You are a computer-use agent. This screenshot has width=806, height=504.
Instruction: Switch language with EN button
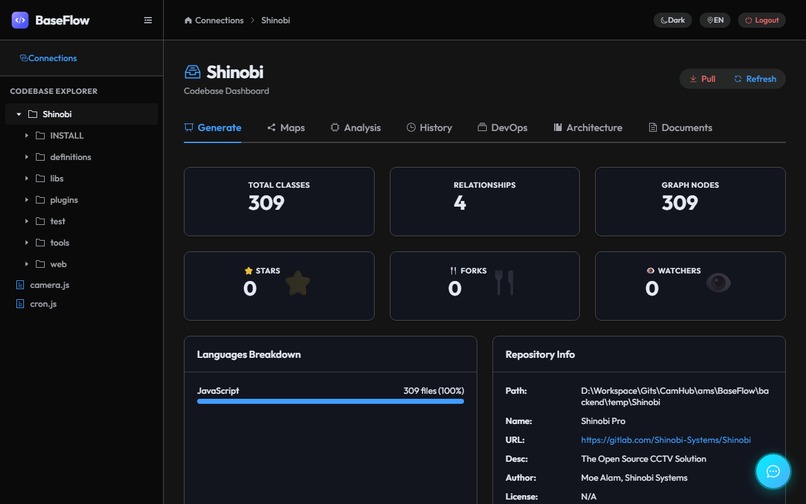(x=715, y=20)
